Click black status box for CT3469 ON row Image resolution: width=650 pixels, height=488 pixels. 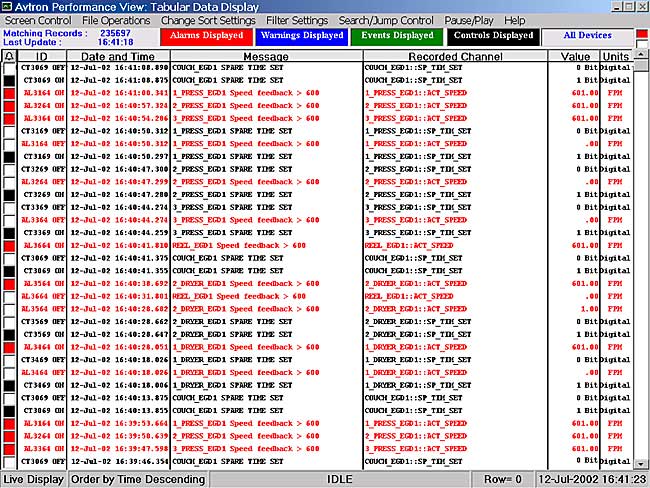coord(9,386)
